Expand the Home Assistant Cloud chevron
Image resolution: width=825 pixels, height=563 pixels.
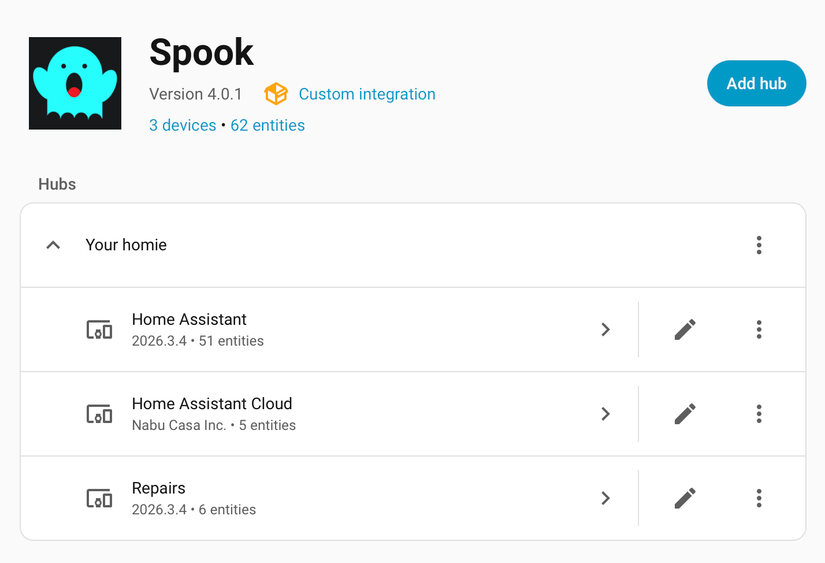point(606,414)
